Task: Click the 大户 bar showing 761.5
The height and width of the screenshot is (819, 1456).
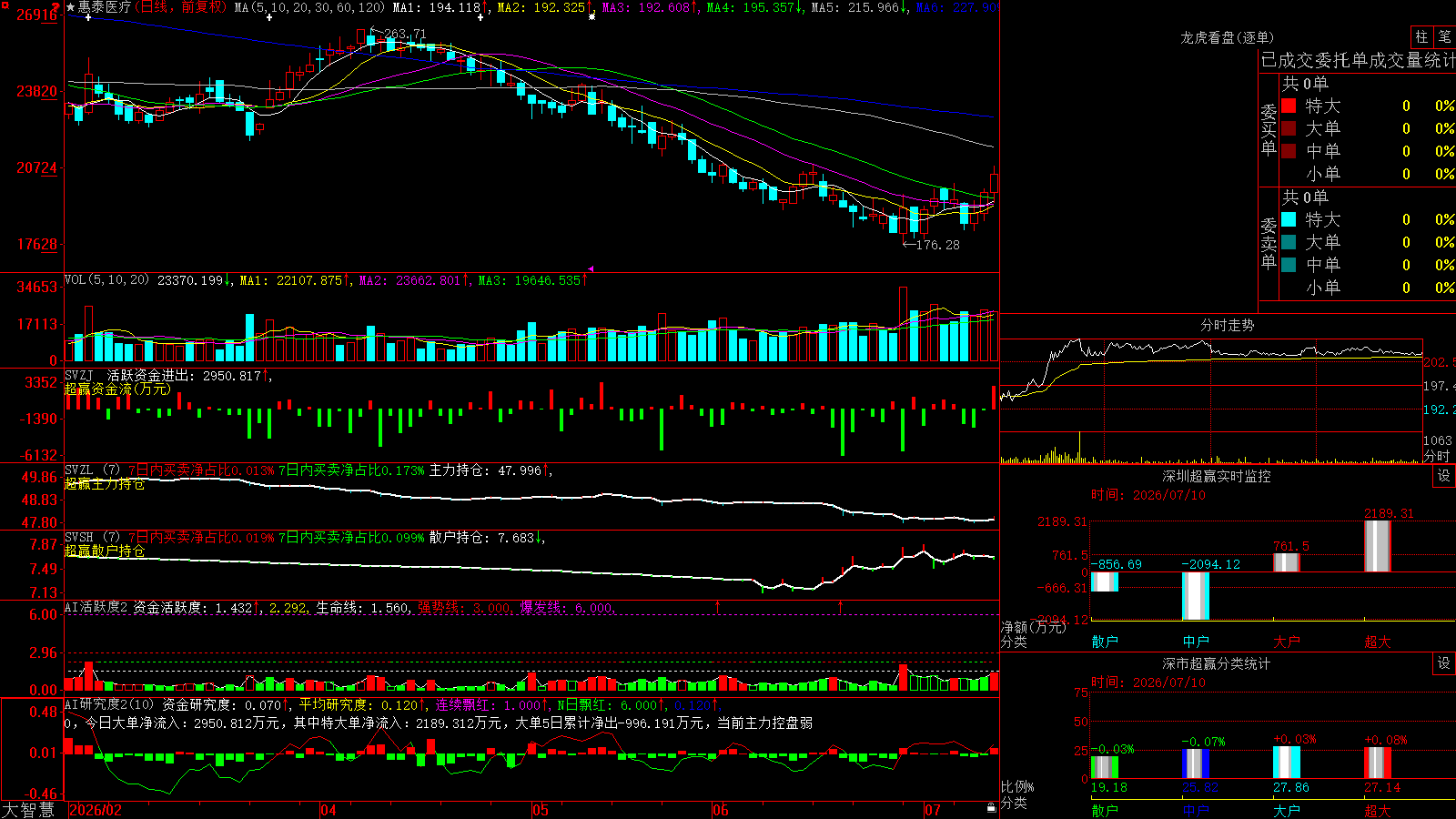Action: [1287, 562]
